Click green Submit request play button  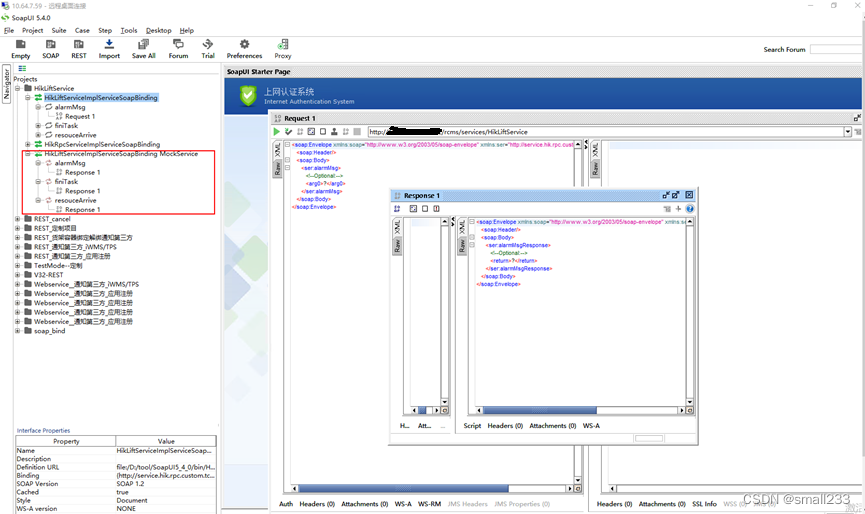(277, 131)
